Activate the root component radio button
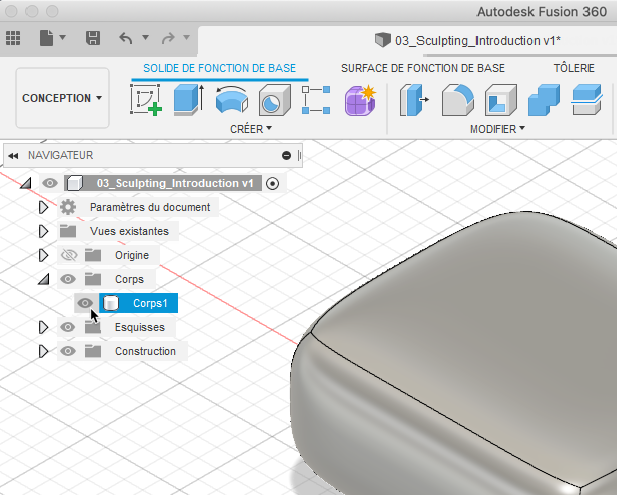This screenshot has height=495, width=617. (272, 183)
